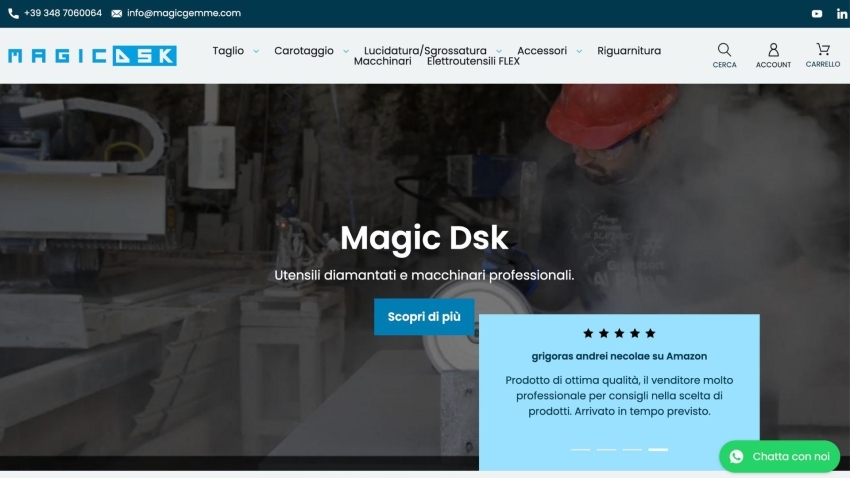Click the phone handset icon
Screen dimensions: 850x478
13,14
